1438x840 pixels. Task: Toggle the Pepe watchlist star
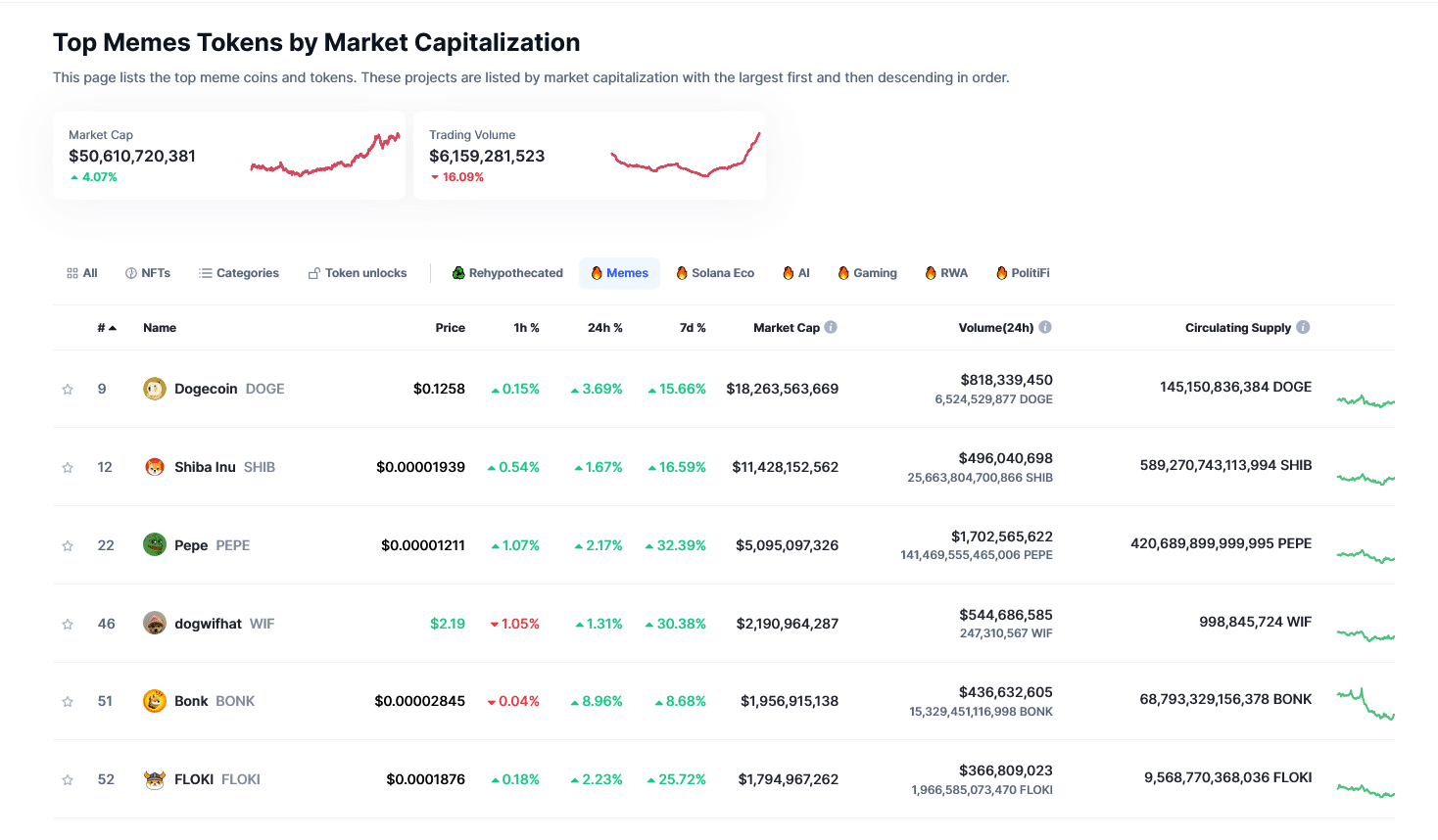[68, 546]
